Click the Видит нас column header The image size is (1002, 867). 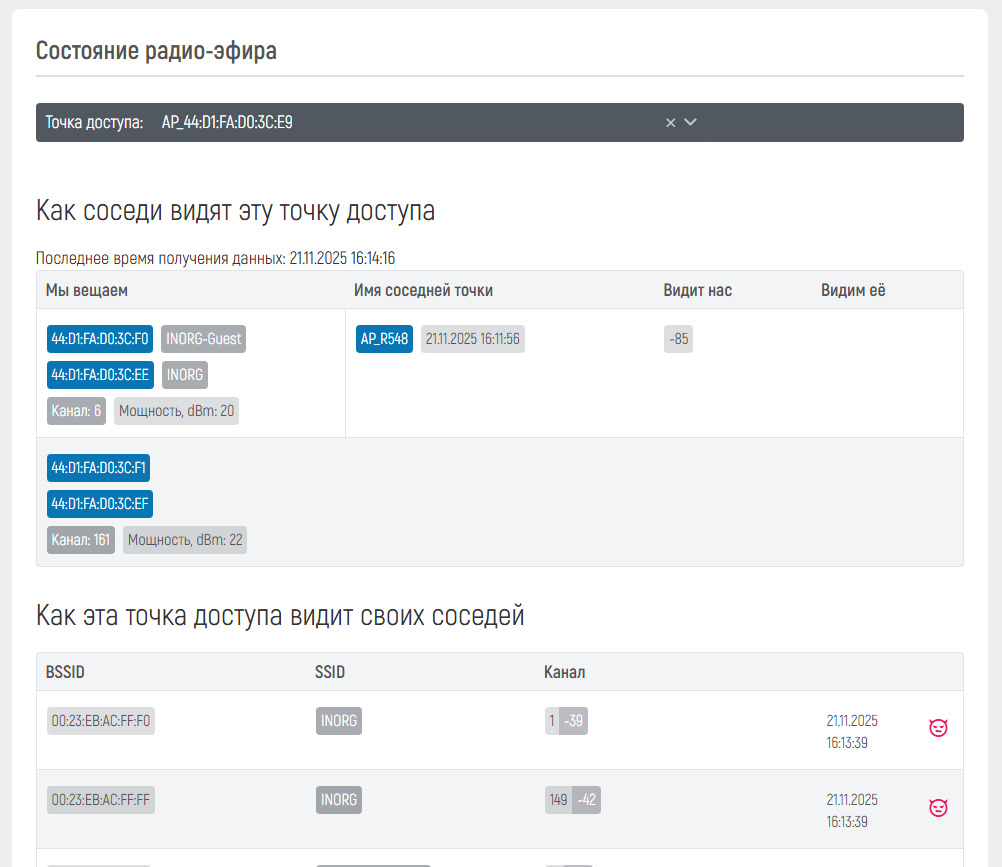697,290
